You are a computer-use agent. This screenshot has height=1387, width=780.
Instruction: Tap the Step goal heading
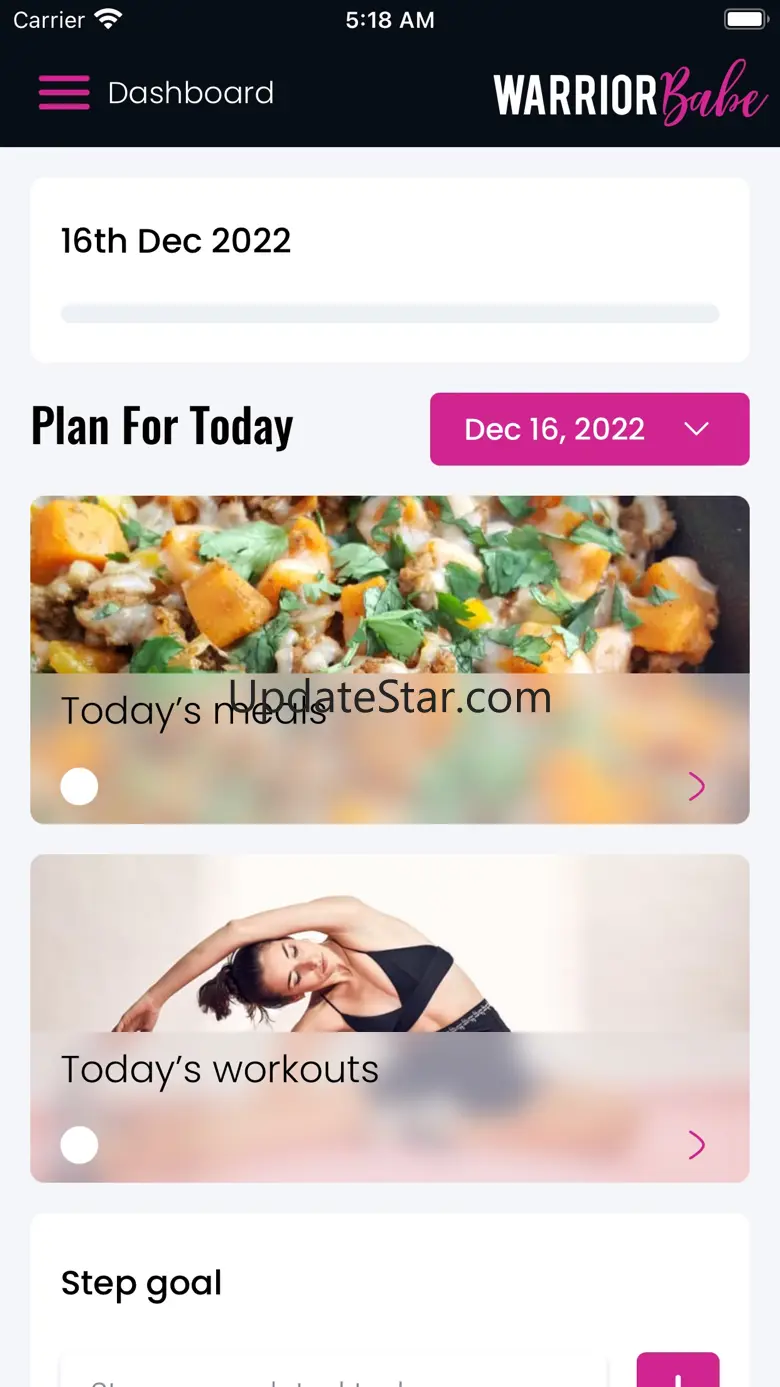[141, 1283]
